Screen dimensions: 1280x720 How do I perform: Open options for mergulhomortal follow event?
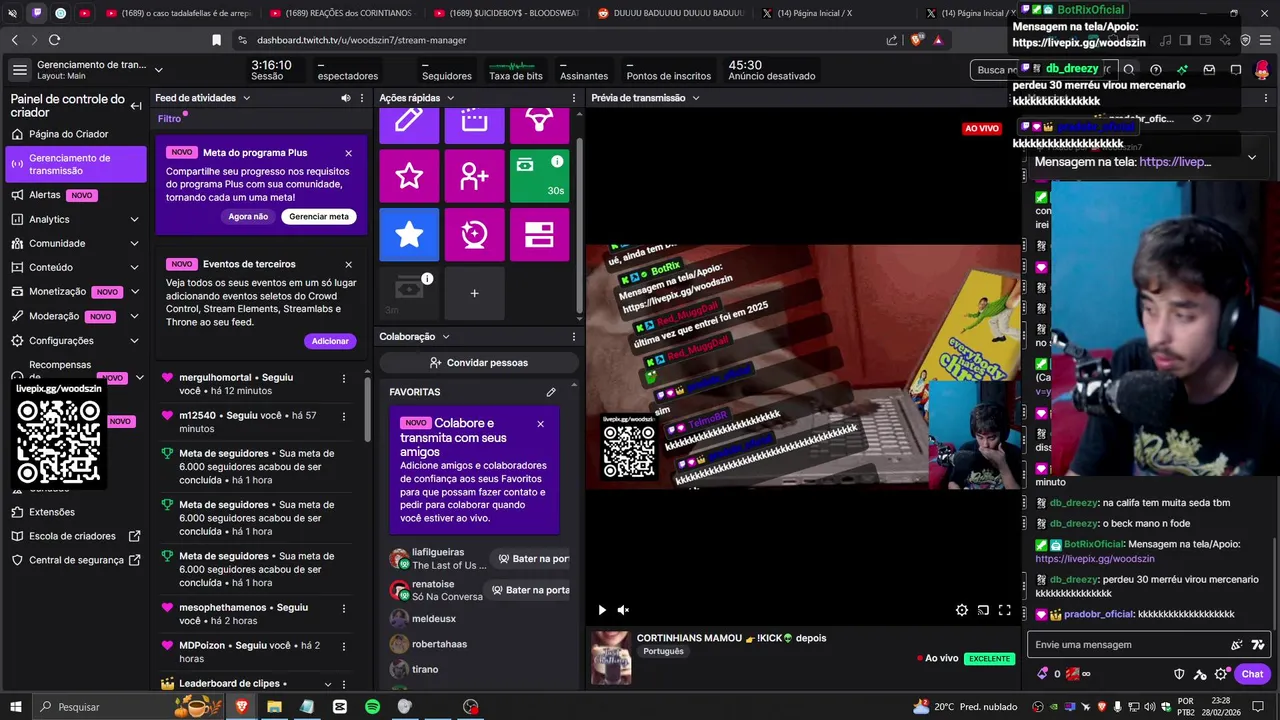[x=344, y=379]
